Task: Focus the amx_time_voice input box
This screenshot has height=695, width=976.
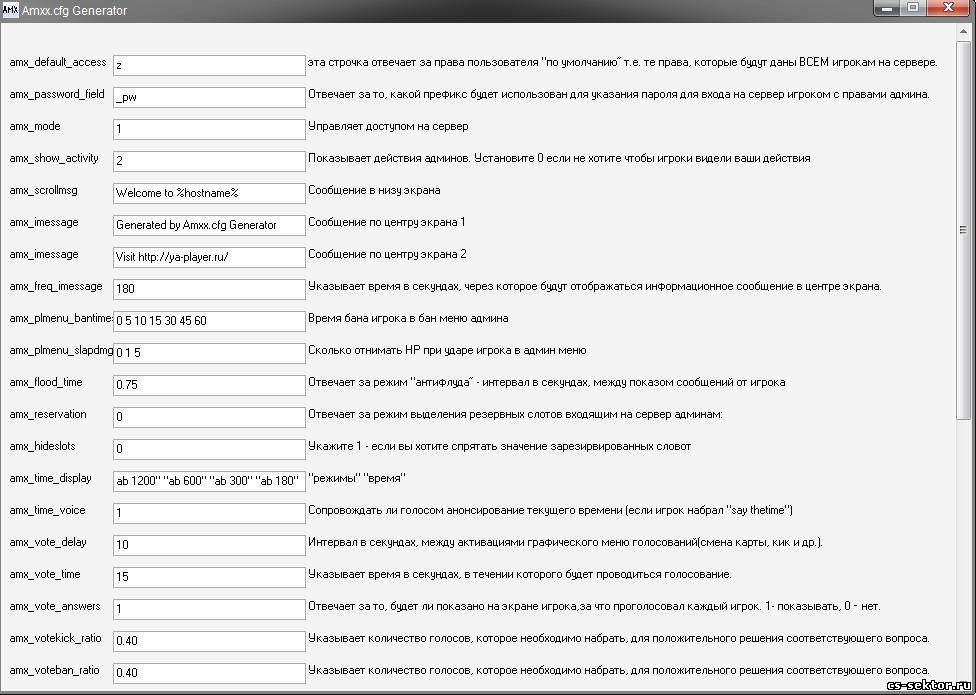Action: (x=209, y=513)
